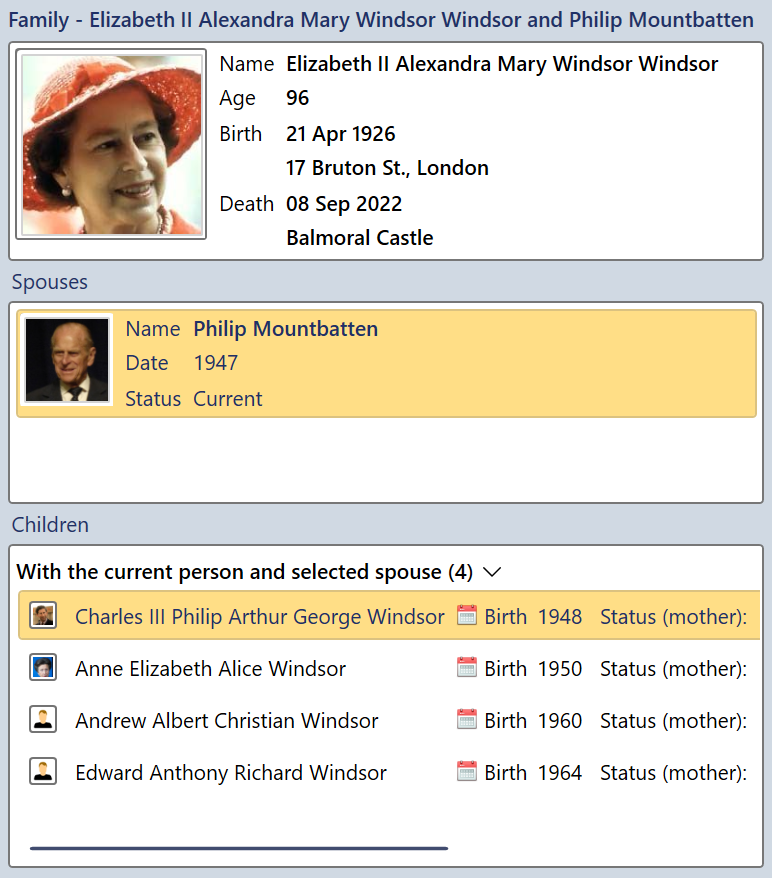Click Andrew Albert Christian Windsor's avatar icon

(x=43, y=720)
